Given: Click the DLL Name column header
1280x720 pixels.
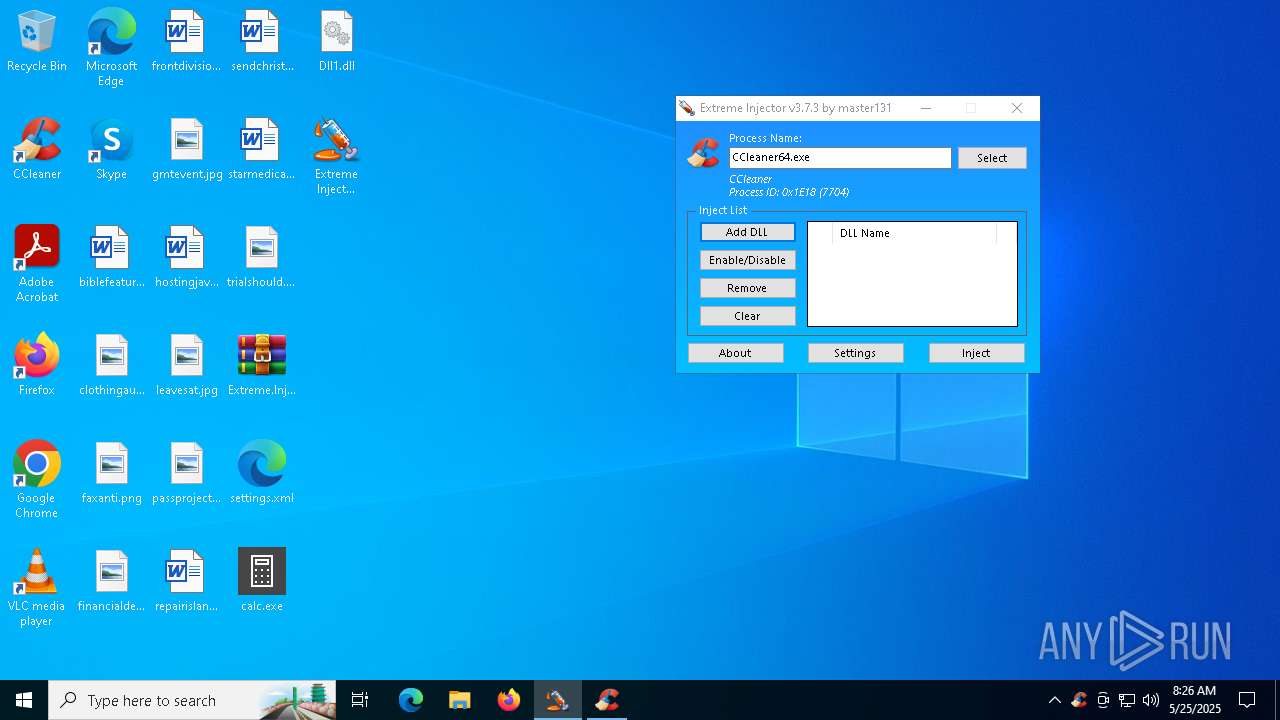Looking at the screenshot, I should pyautogui.click(x=914, y=233).
